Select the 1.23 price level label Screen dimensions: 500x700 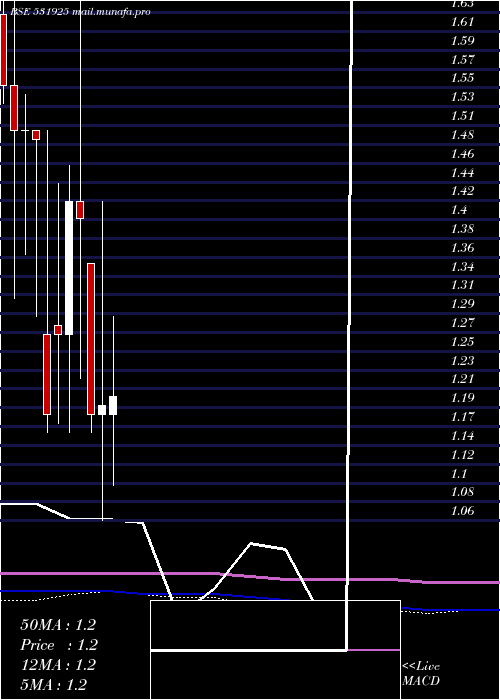point(463,361)
